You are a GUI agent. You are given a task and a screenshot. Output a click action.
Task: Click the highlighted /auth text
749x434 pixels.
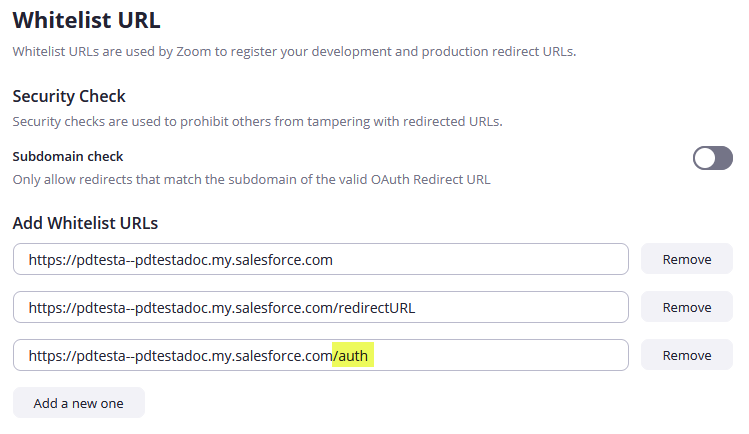tap(353, 355)
